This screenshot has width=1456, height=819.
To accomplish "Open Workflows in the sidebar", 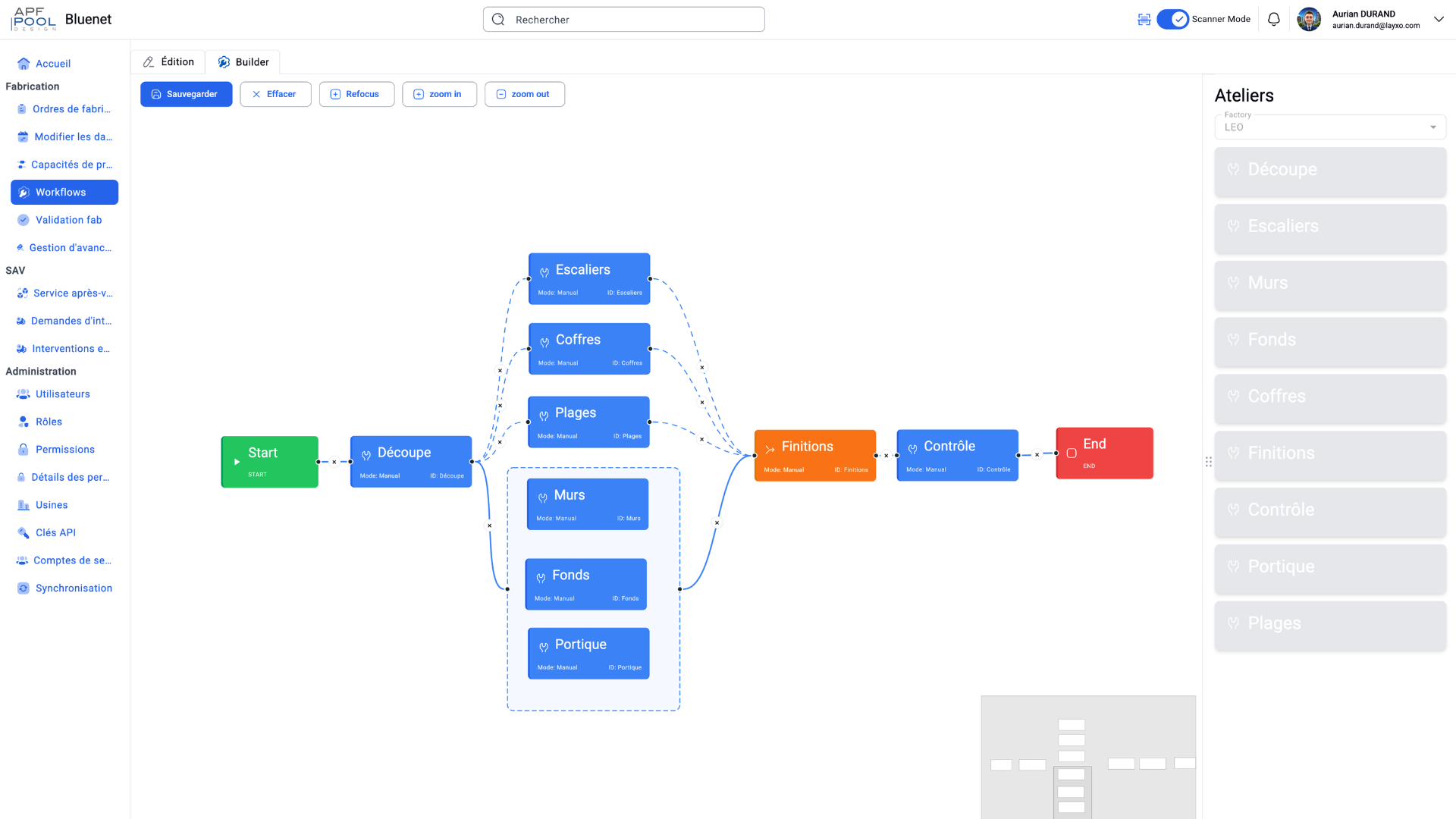I will pyautogui.click(x=64, y=193).
